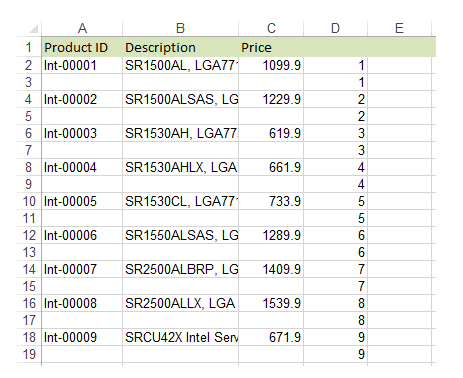Select price cell 661.9
Screen dimensions: 463x378
[x=271, y=167]
